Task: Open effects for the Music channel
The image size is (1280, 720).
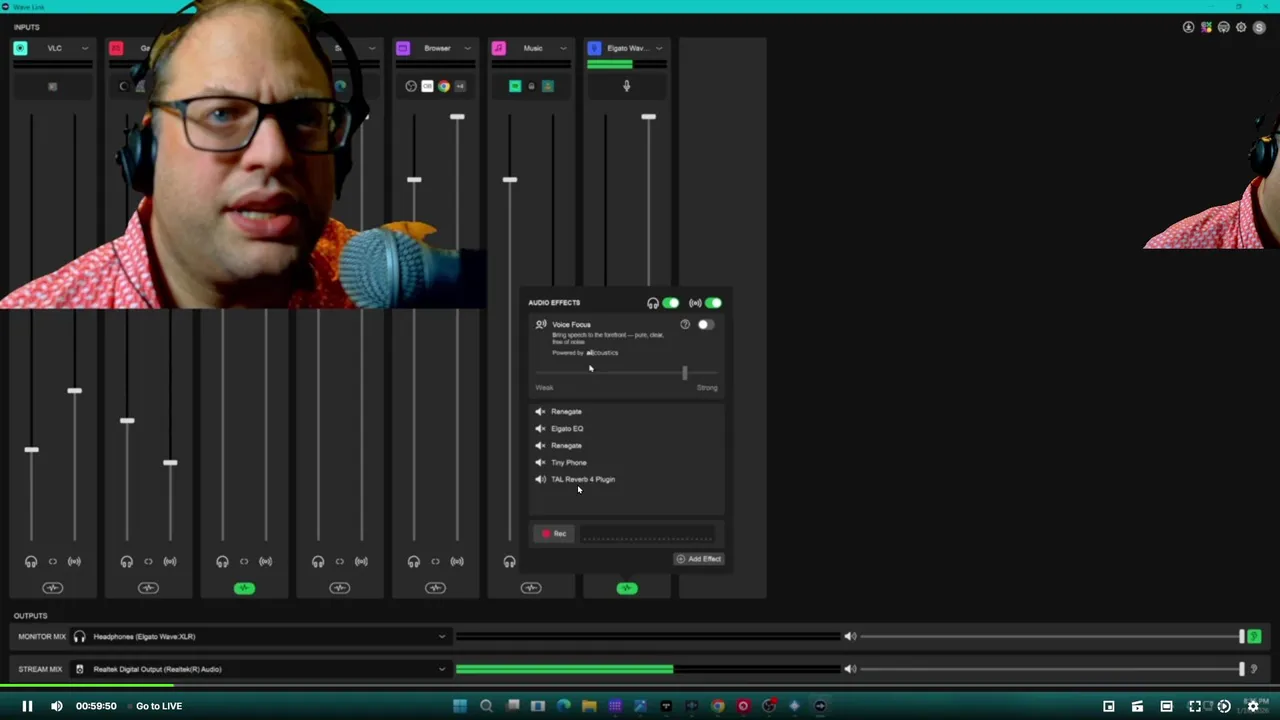Action: coord(531,588)
